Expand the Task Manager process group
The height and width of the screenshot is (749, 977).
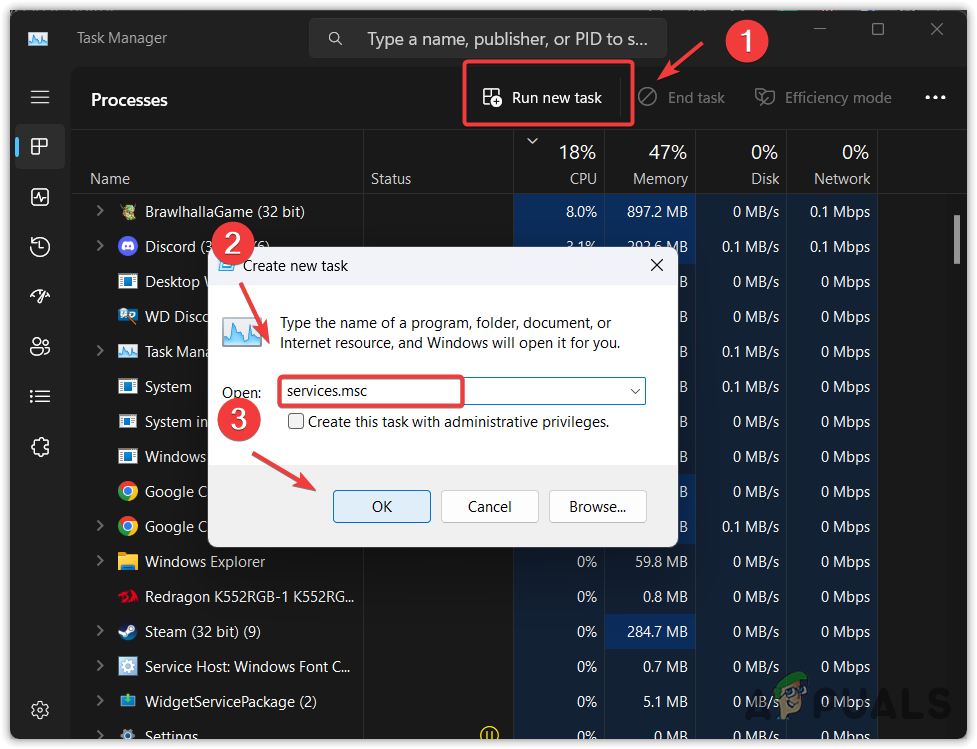100,351
